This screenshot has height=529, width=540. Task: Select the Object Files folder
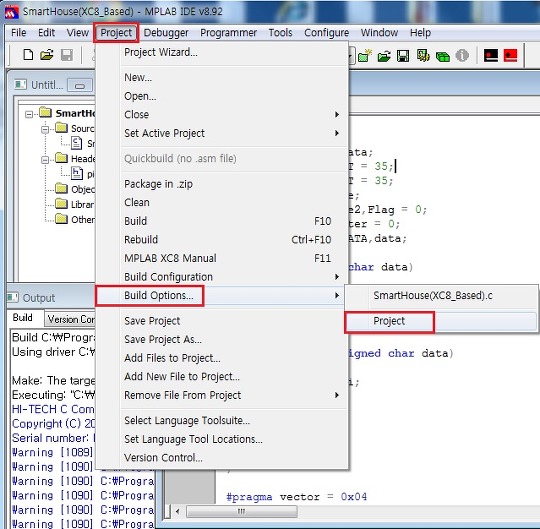click(x=62, y=188)
